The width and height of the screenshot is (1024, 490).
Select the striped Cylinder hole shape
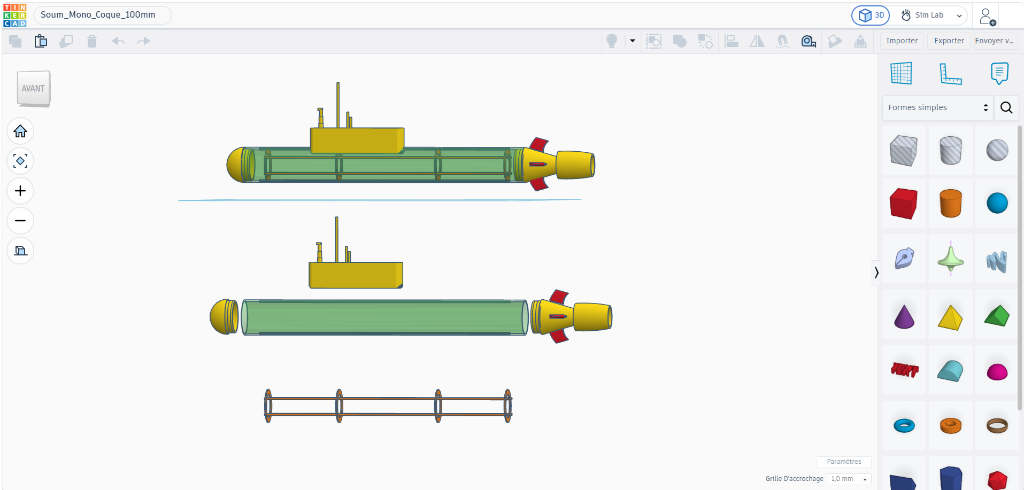[951, 150]
